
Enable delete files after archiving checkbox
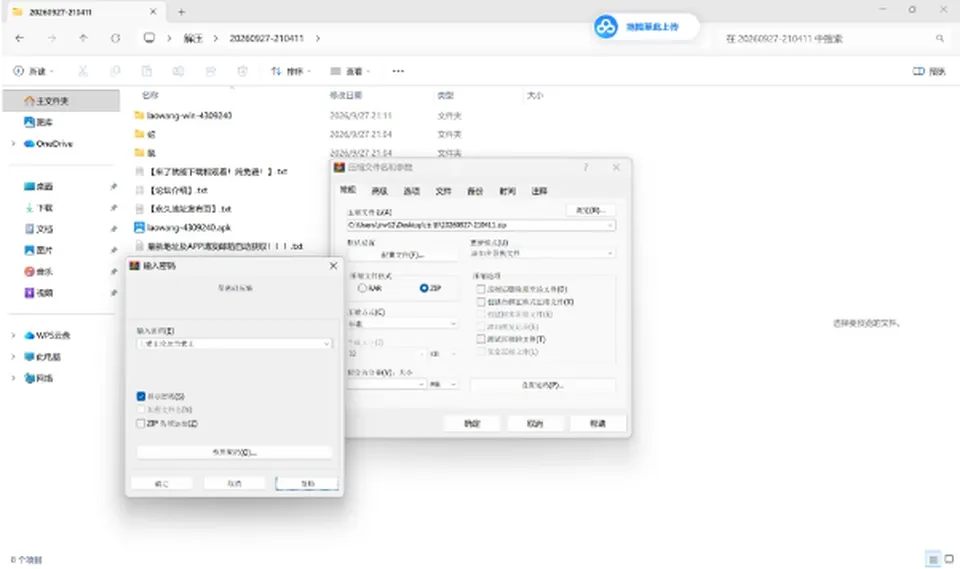click(x=481, y=289)
